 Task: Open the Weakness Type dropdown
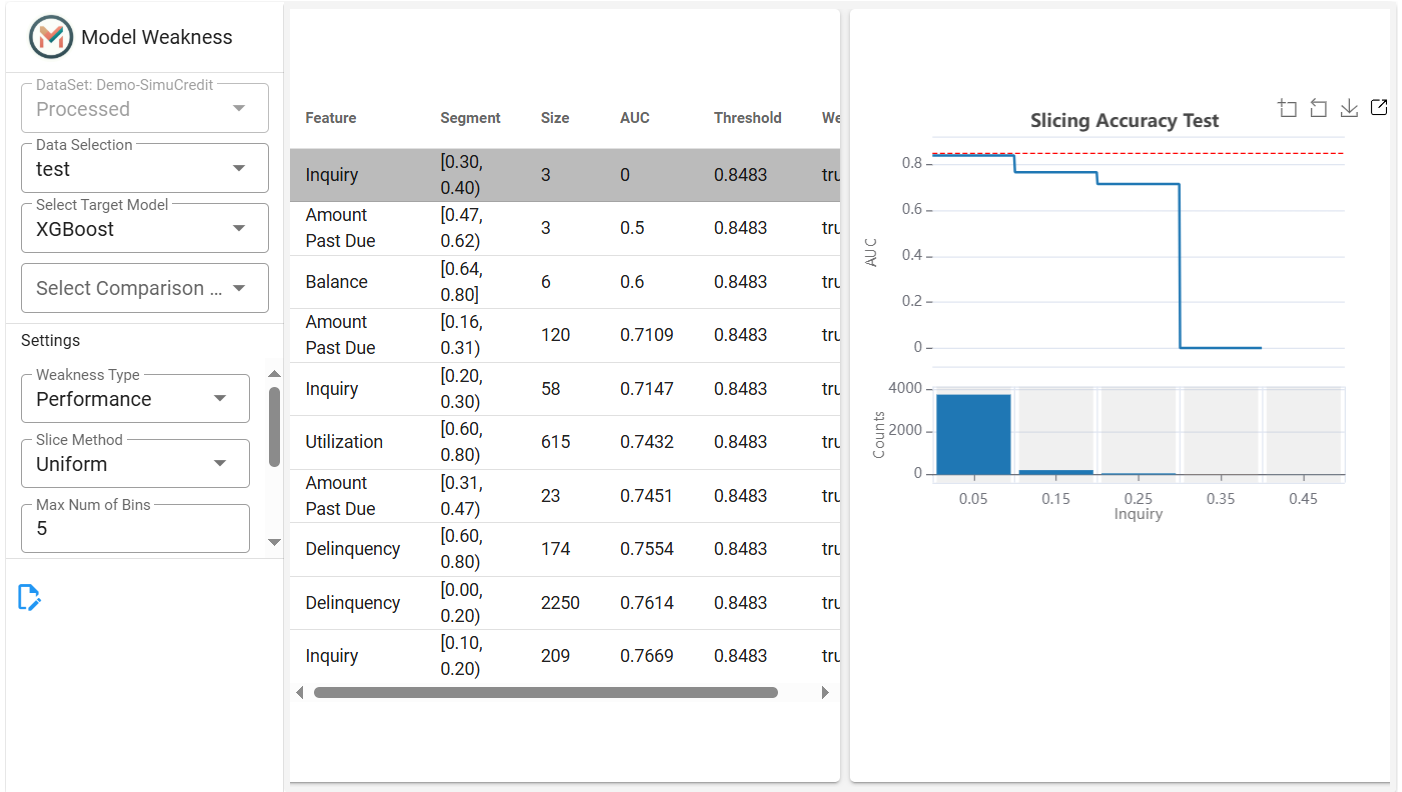coord(136,399)
